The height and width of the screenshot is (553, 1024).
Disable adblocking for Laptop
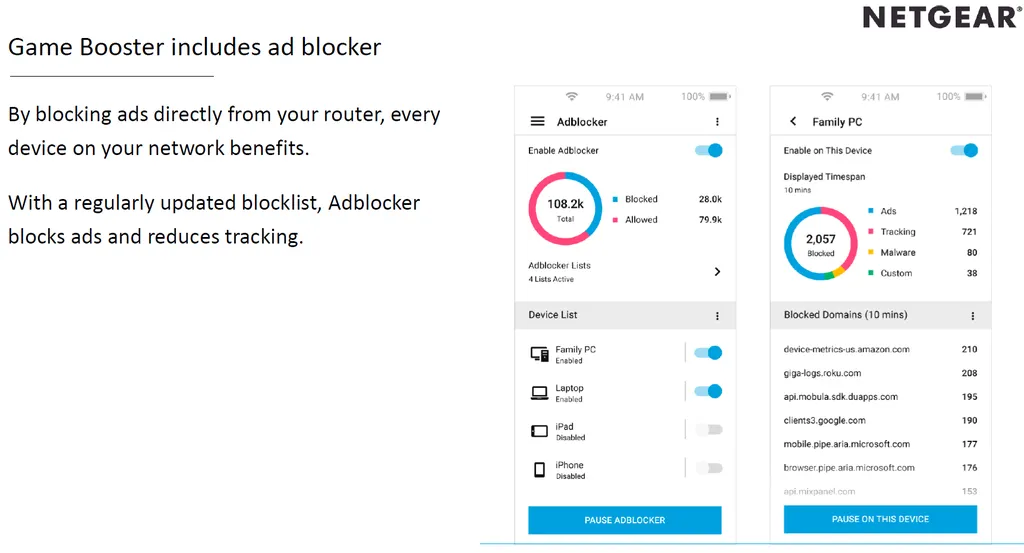point(708,391)
